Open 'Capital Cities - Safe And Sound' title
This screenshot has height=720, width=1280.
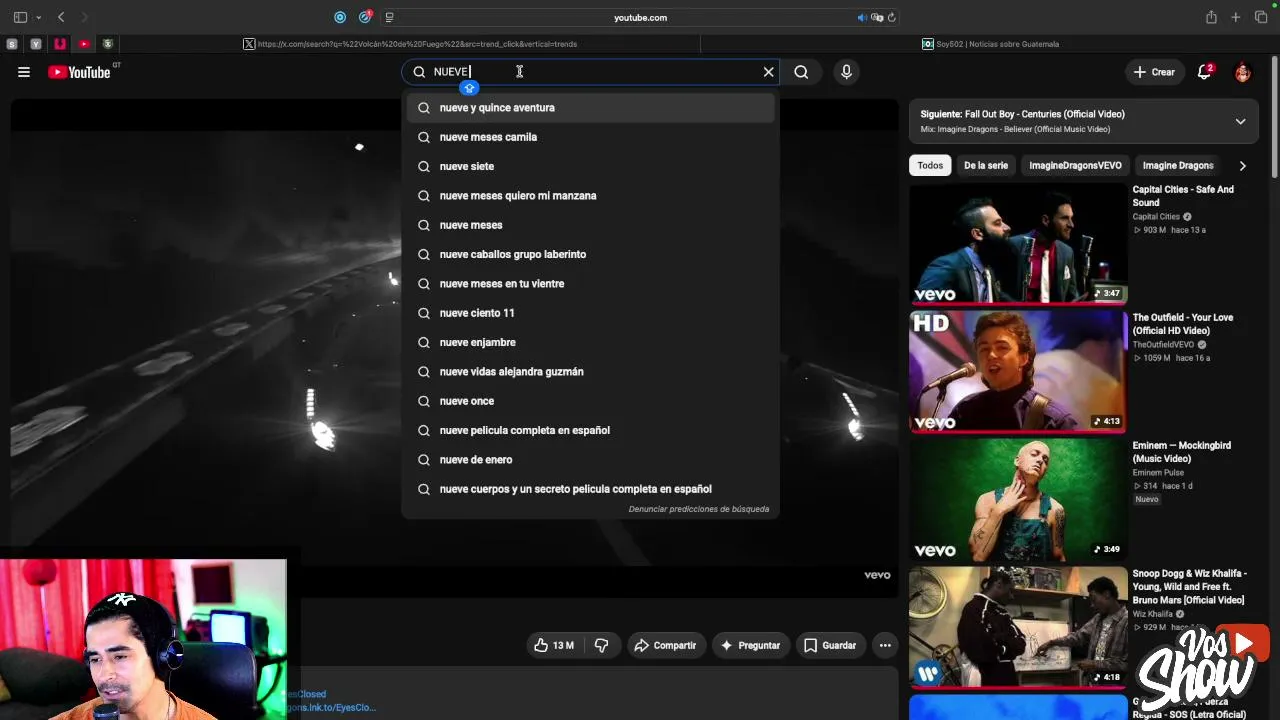1183,196
